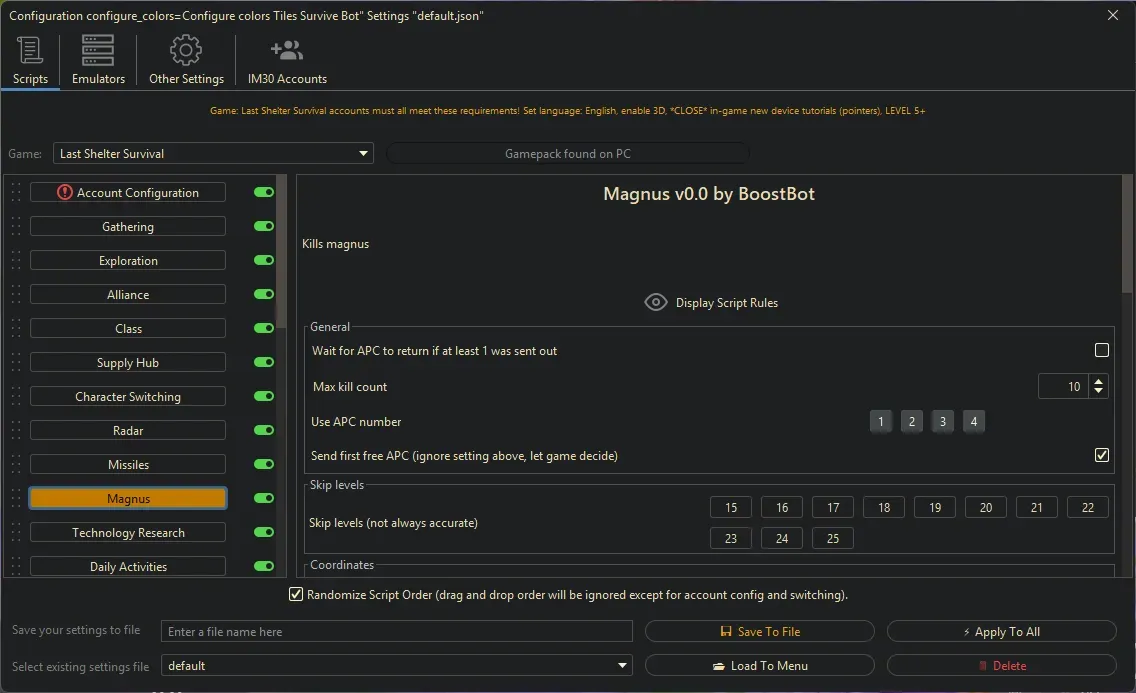
Task: Increase Max kill count with up arrow
Action: (1098, 380)
